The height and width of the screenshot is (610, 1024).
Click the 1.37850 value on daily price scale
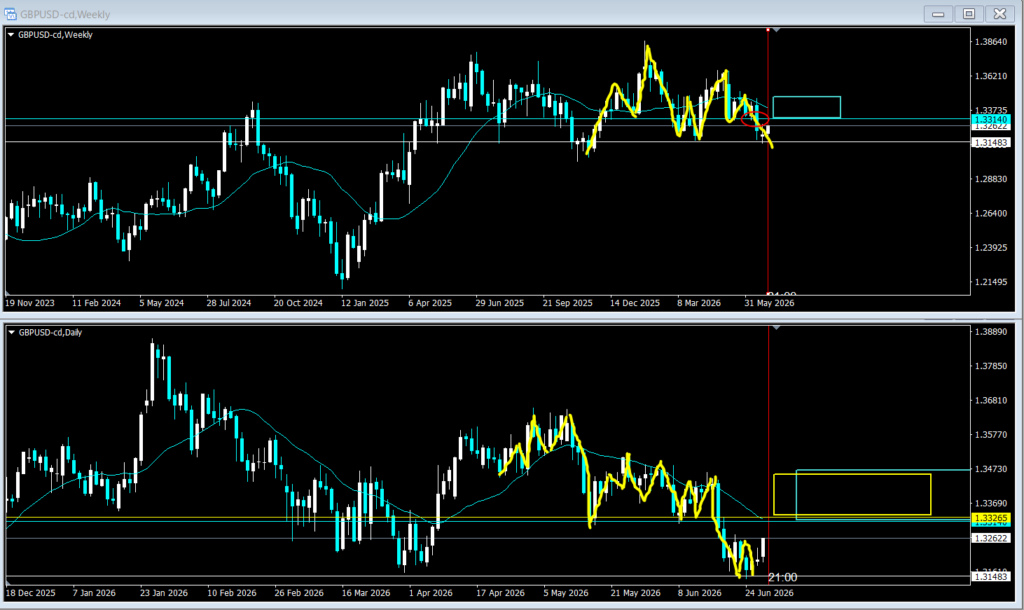[x=990, y=366]
